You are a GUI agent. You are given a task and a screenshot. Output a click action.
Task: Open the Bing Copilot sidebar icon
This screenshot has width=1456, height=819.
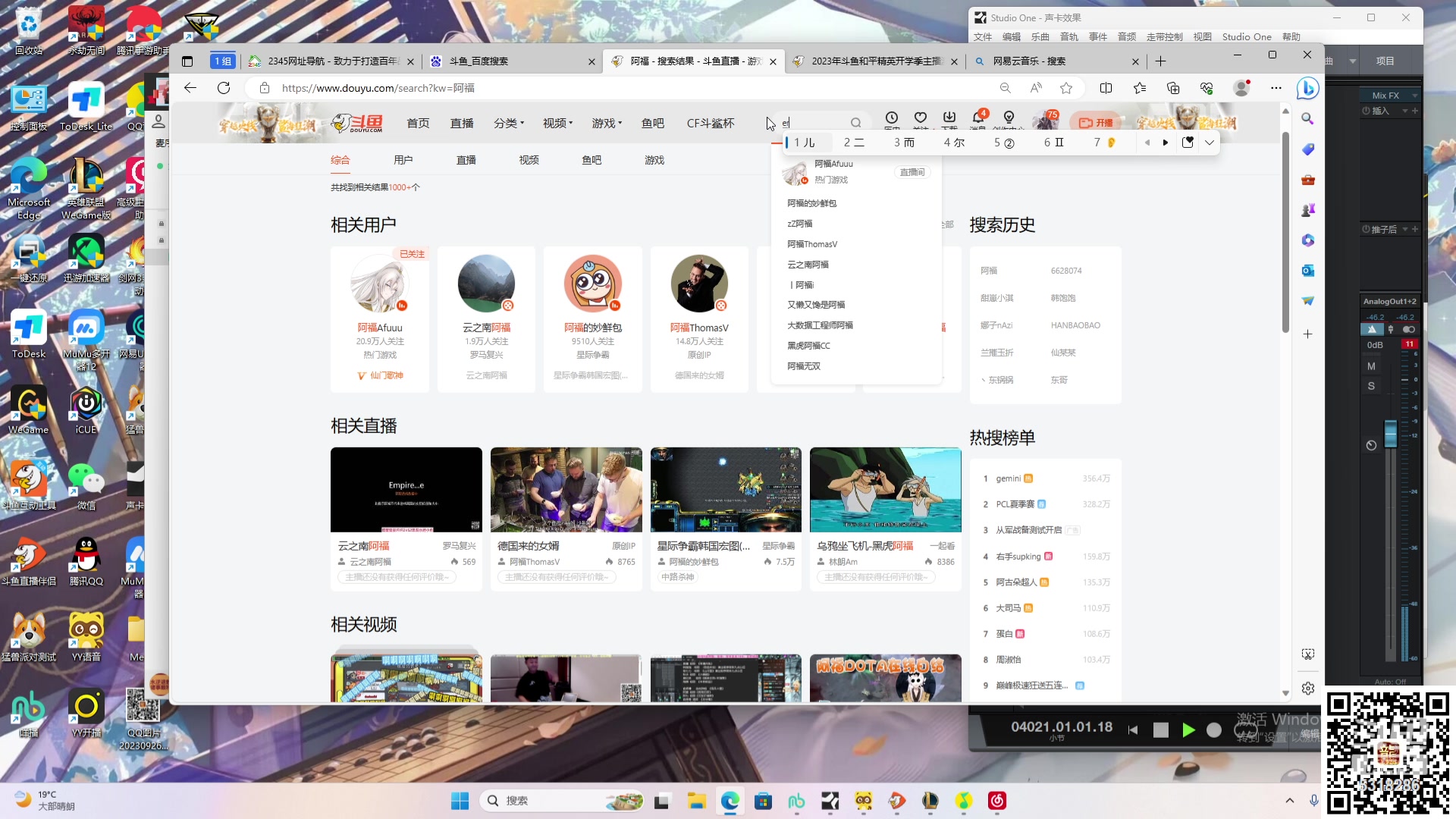pyautogui.click(x=1307, y=89)
